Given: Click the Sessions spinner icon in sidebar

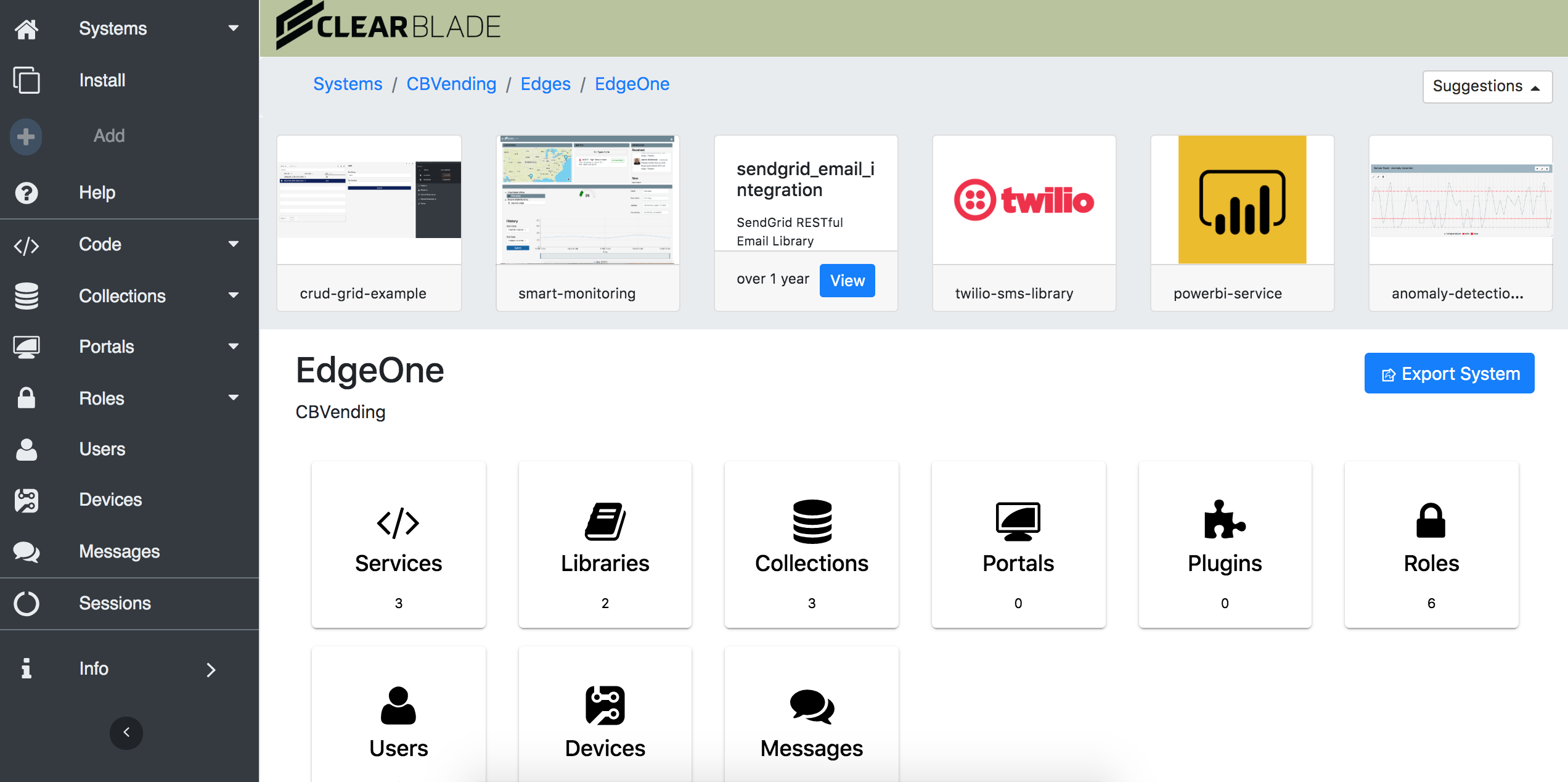Looking at the screenshot, I should coord(27,604).
